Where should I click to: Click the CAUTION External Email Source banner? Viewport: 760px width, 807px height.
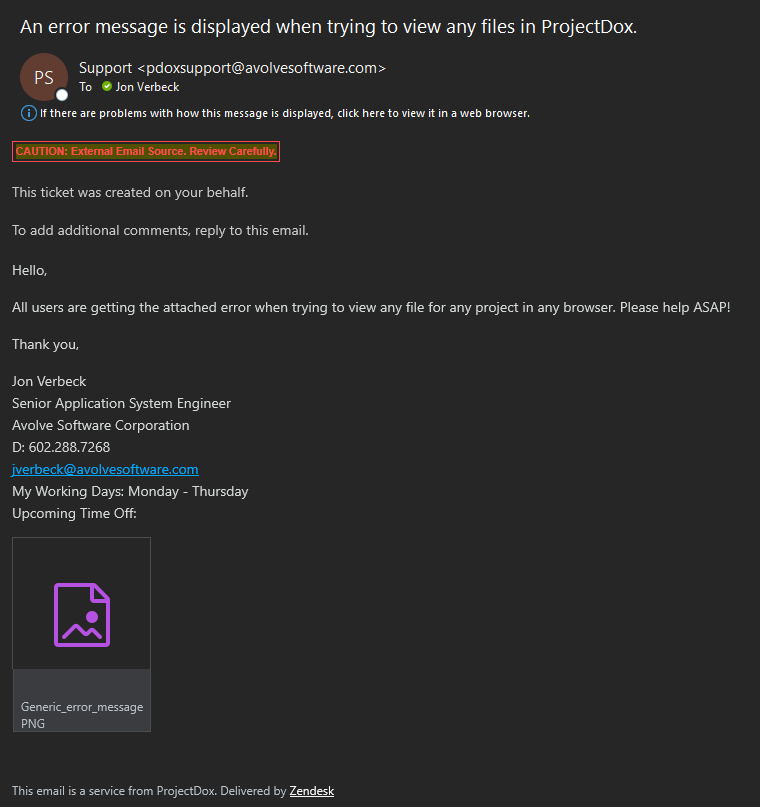146,151
